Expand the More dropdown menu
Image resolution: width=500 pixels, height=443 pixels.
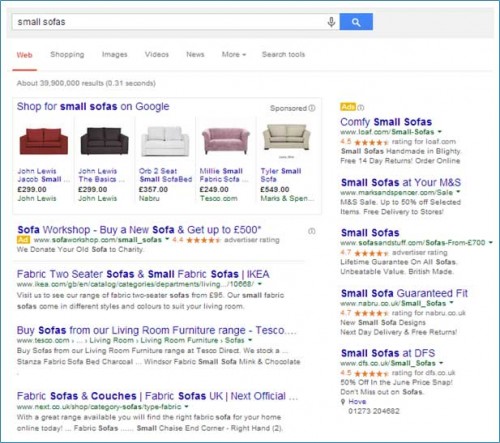coord(234,54)
